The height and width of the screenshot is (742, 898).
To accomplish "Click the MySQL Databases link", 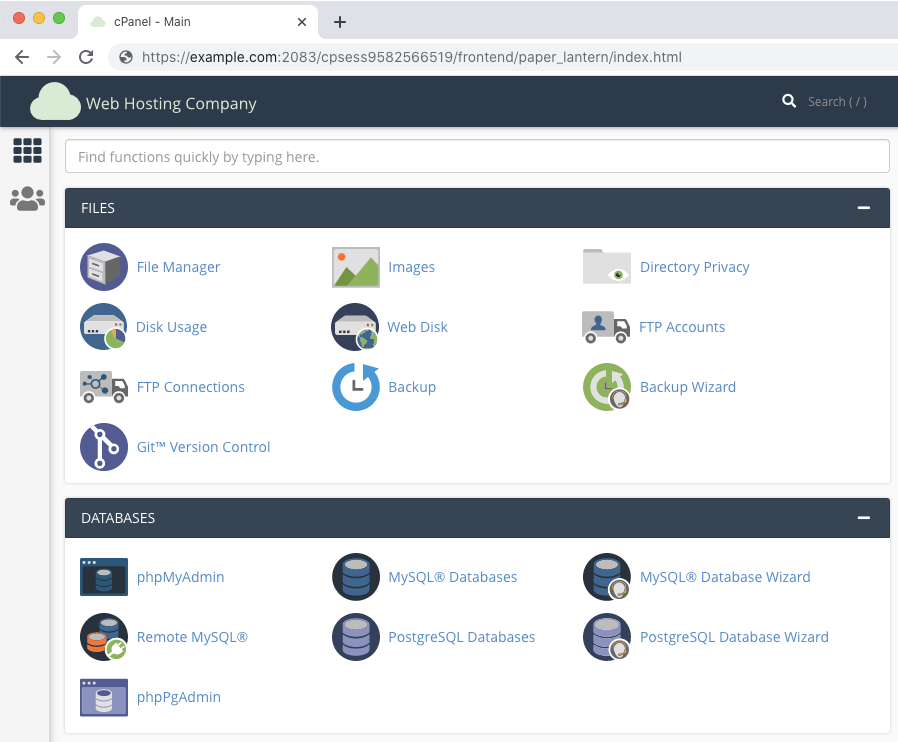I will click(452, 577).
